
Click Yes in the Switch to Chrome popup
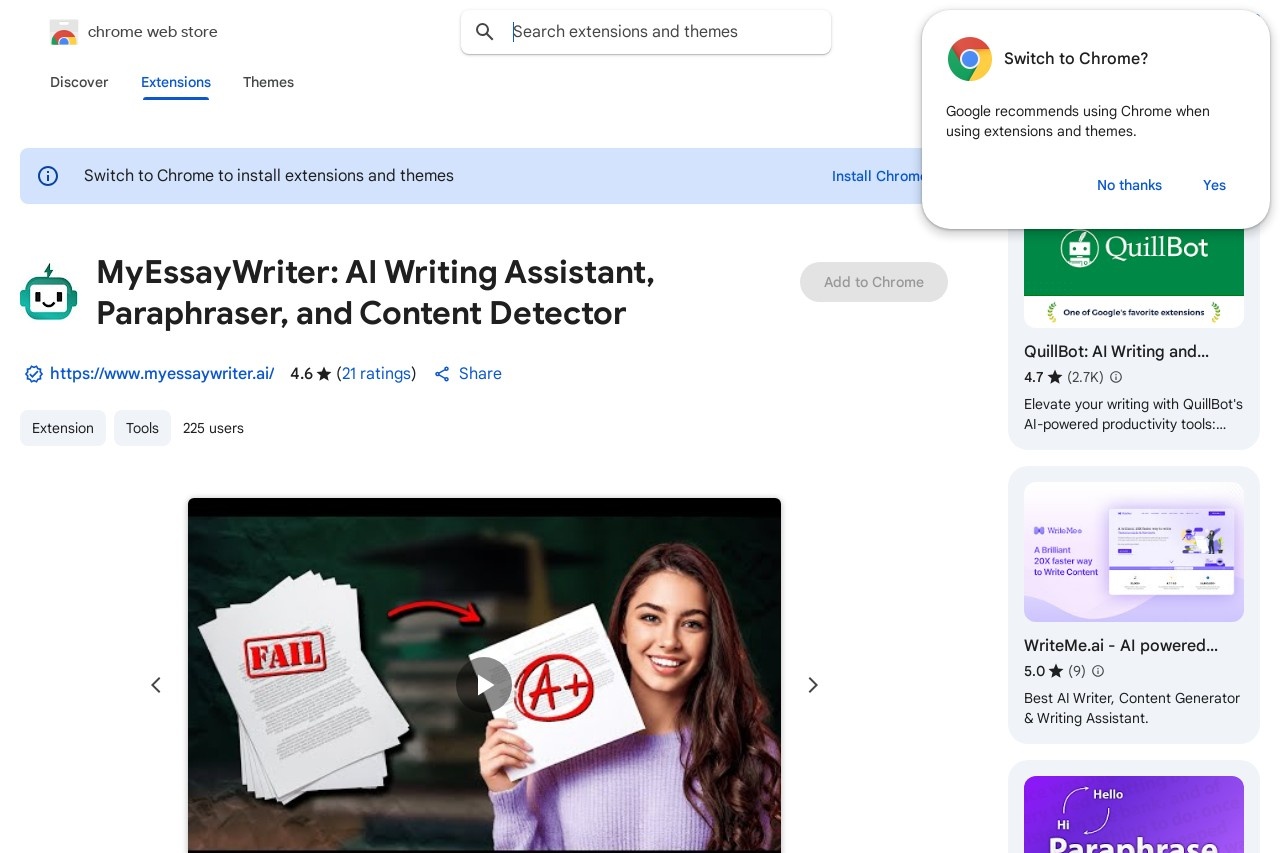pyautogui.click(x=1214, y=185)
